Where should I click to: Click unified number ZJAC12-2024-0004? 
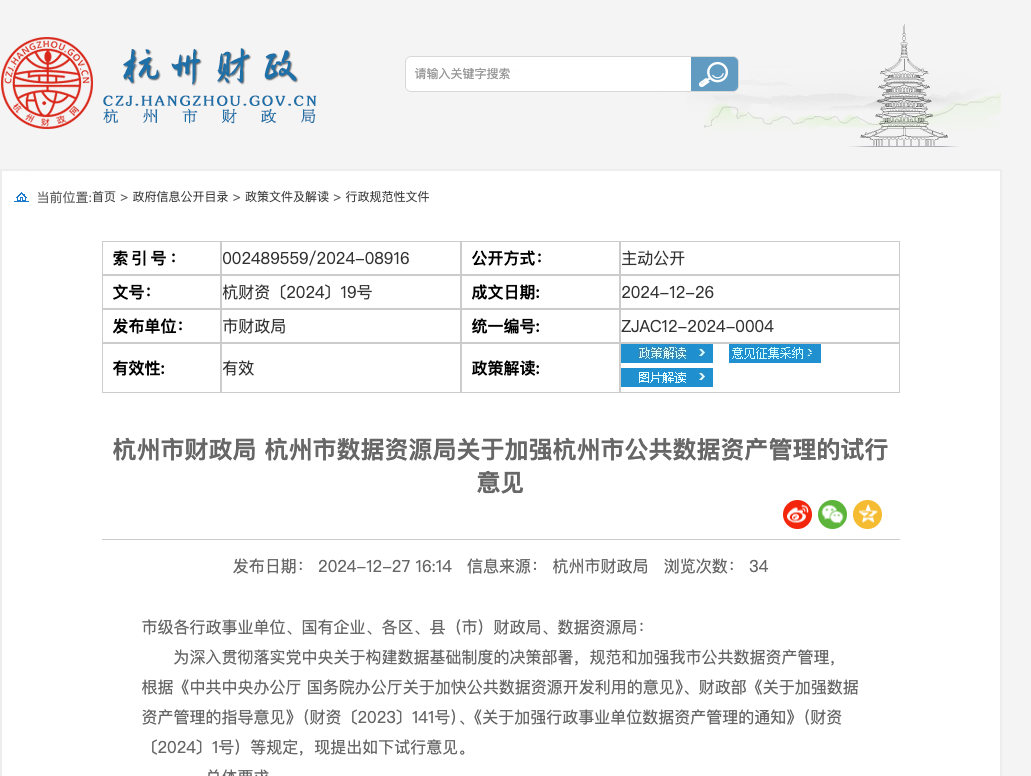tap(697, 326)
